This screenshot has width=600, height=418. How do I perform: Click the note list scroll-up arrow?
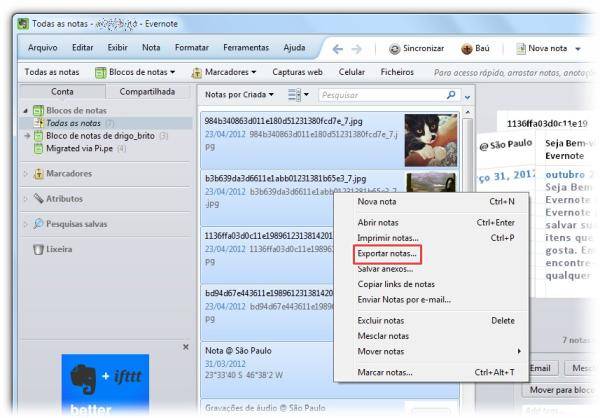pyautogui.click(x=467, y=112)
